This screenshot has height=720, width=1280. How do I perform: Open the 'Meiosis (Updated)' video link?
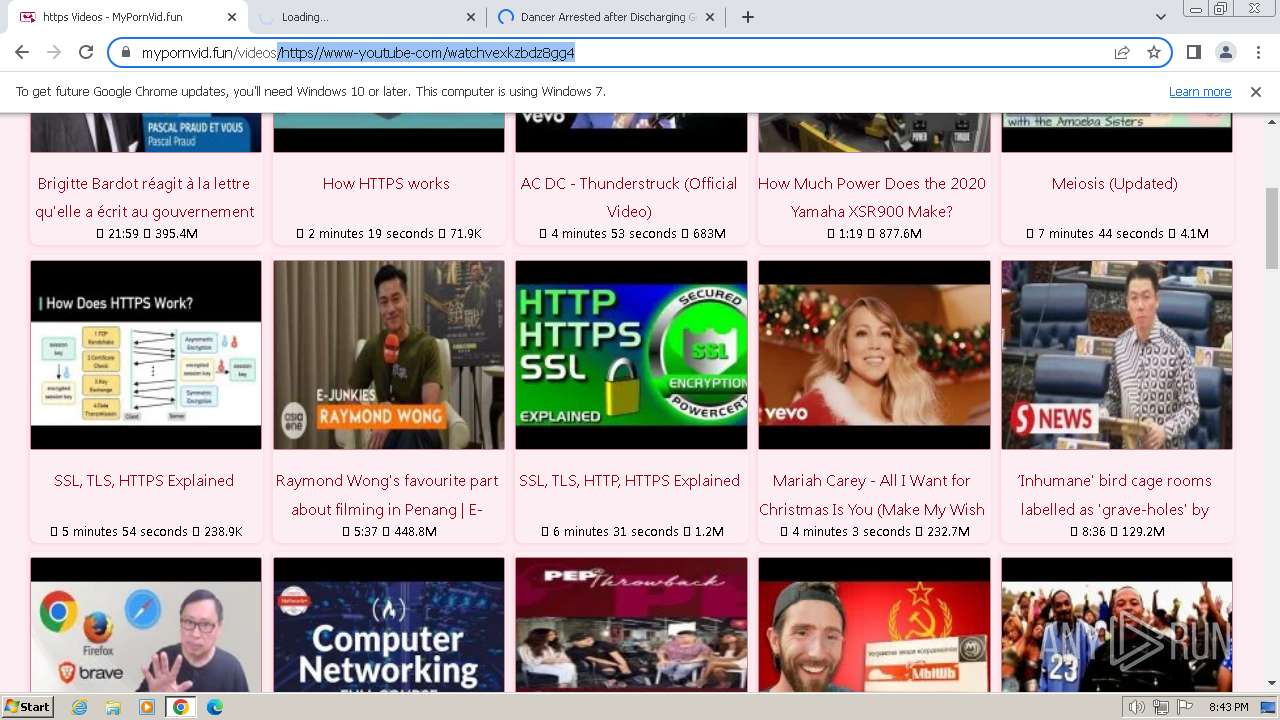[1114, 184]
